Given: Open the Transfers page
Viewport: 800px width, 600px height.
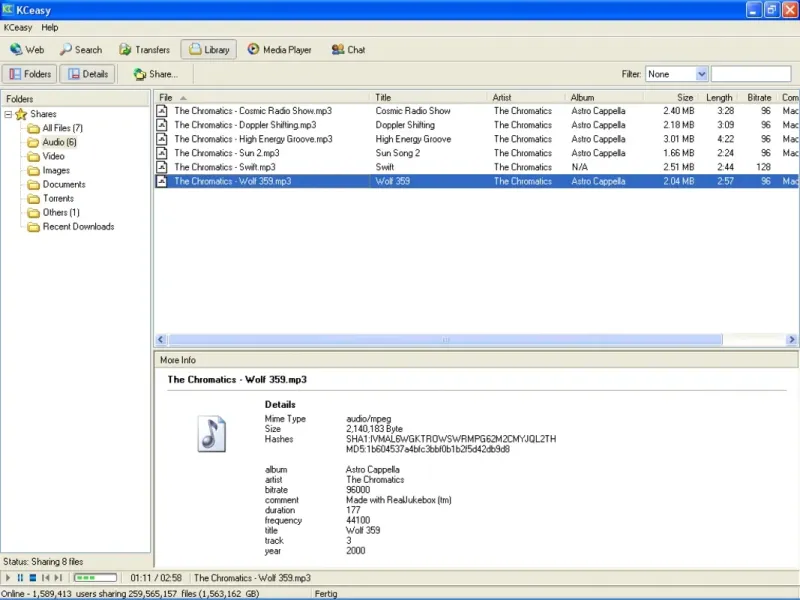Looking at the screenshot, I should pos(144,50).
